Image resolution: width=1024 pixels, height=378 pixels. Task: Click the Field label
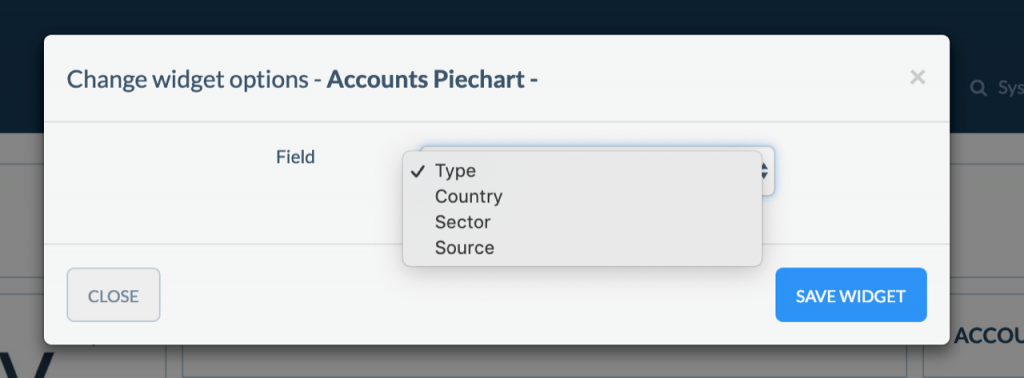pyautogui.click(x=295, y=157)
